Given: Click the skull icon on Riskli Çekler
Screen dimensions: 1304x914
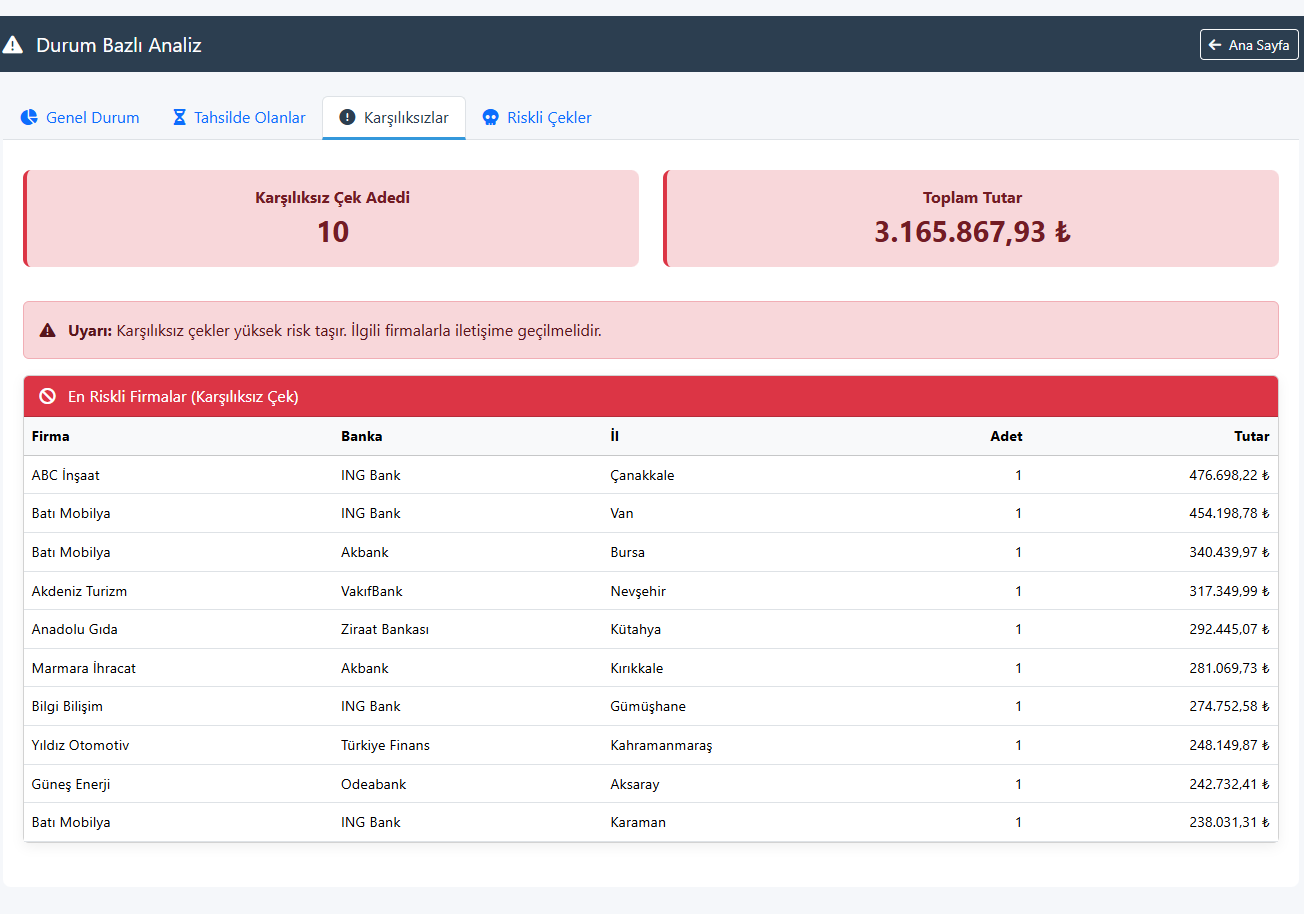Looking at the screenshot, I should coord(490,118).
